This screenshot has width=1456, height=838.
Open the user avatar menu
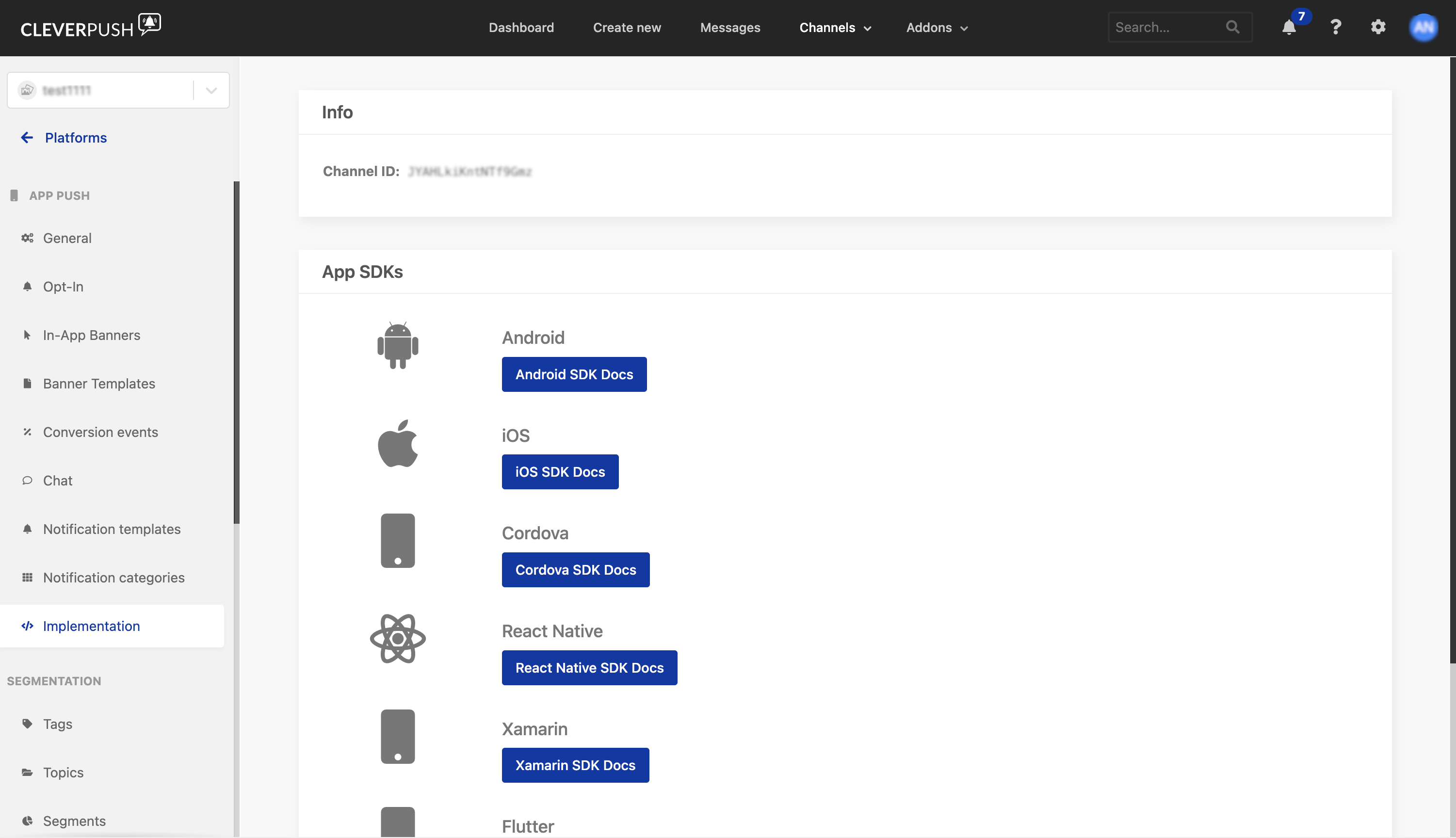(1423, 27)
